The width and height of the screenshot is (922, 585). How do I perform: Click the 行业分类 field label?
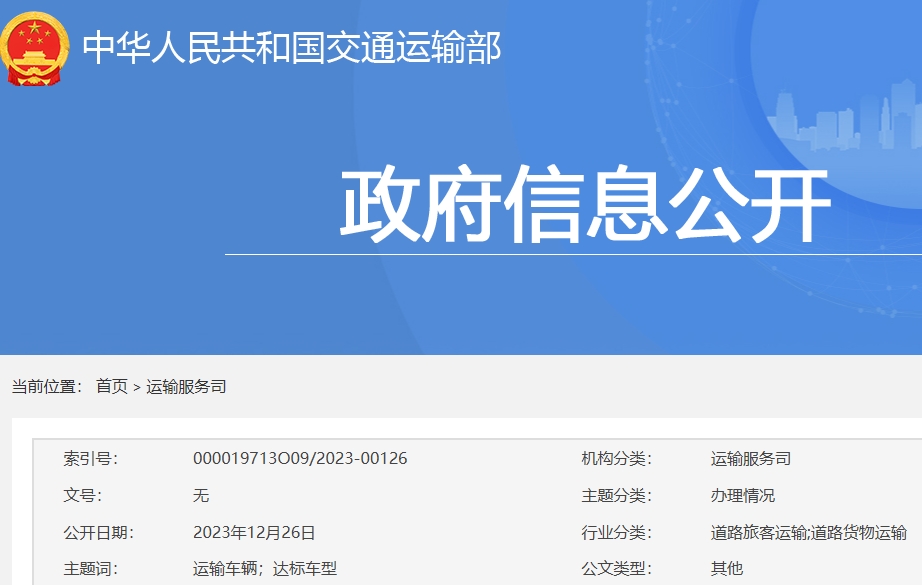click(617, 533)
